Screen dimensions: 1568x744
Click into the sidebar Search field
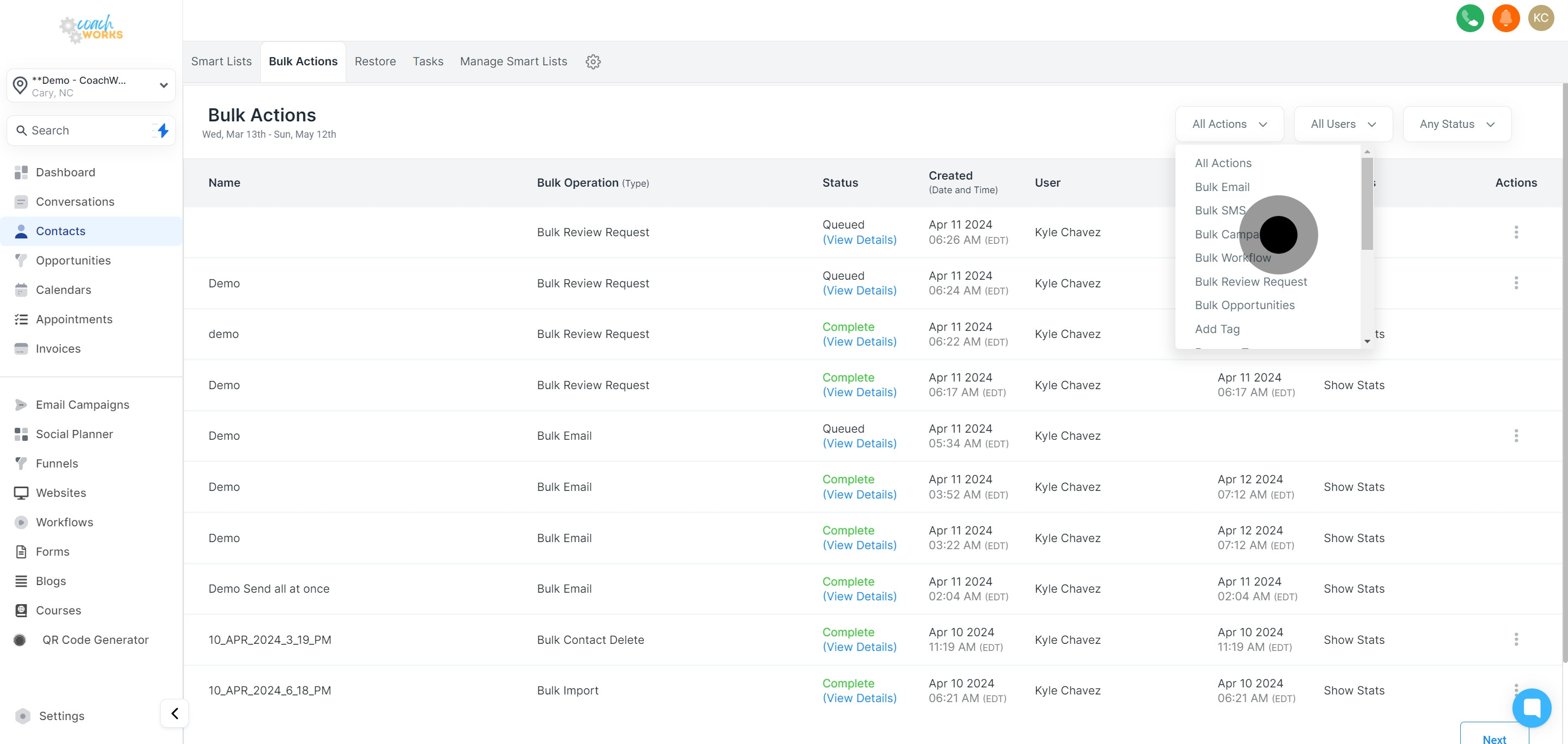(x=85, y=130)
